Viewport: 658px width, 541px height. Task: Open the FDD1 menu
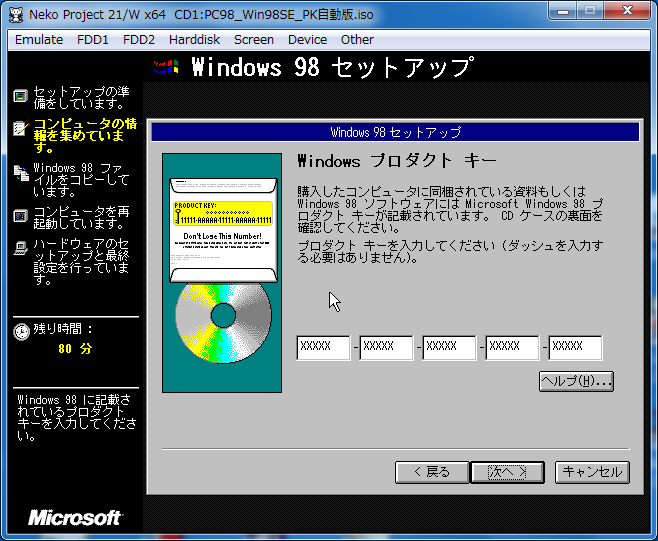[94, 40]
